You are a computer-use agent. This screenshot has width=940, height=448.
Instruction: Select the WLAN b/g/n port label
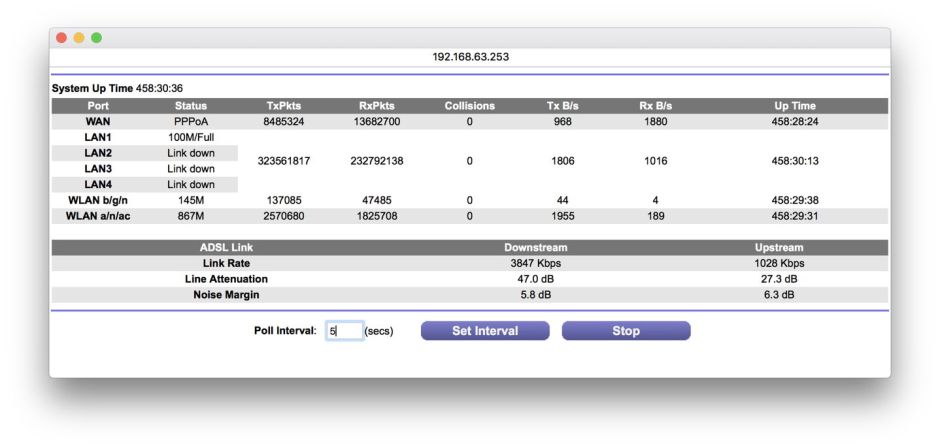[97, 200]
